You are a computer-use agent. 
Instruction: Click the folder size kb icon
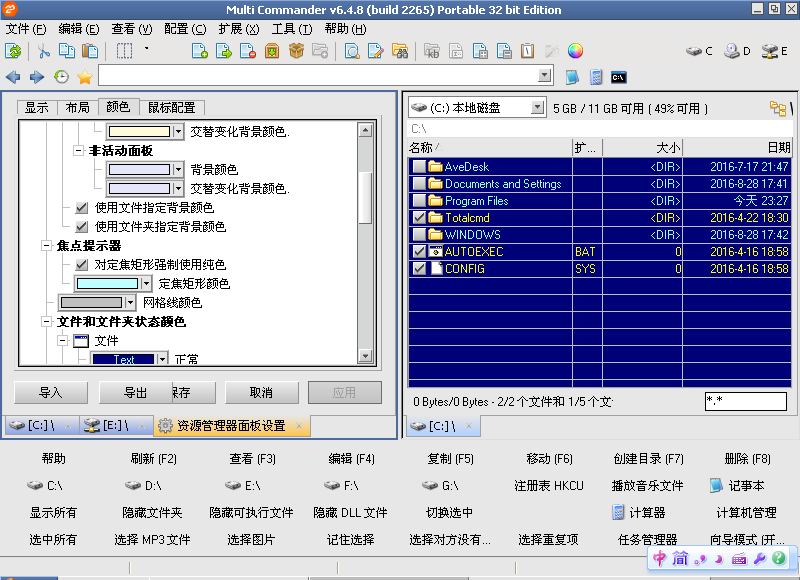point(432,51)
